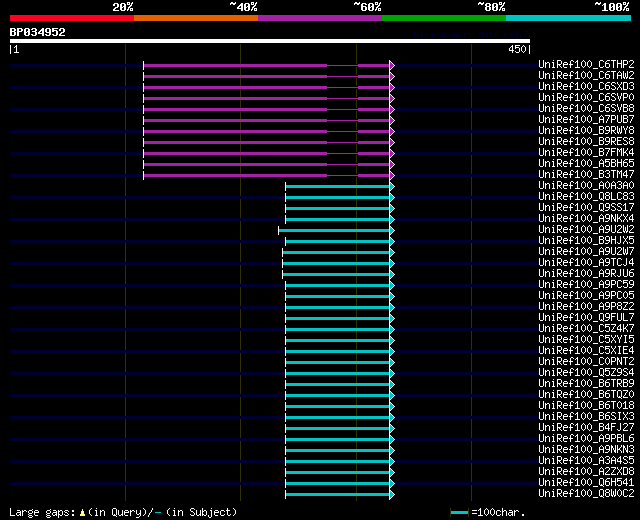
Task: Click the cyan alignment bar for A9U2W2
Action: 334,231
